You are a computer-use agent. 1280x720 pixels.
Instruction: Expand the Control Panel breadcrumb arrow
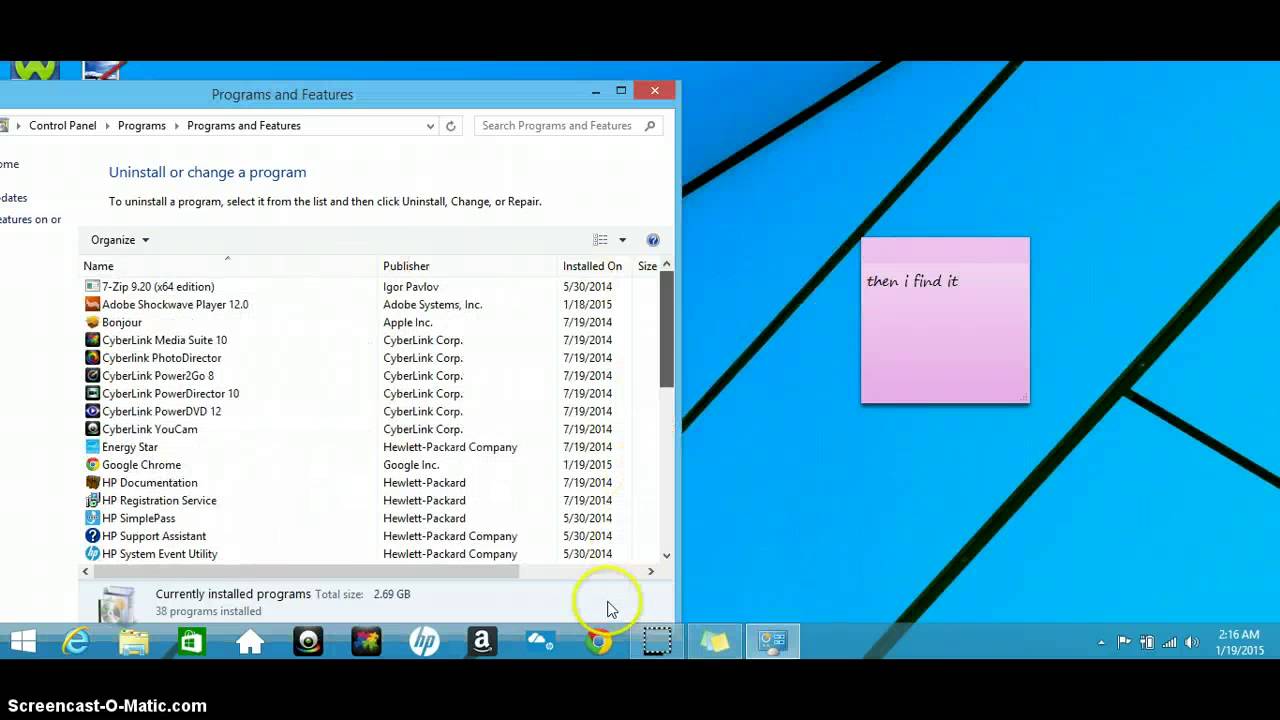108,126
